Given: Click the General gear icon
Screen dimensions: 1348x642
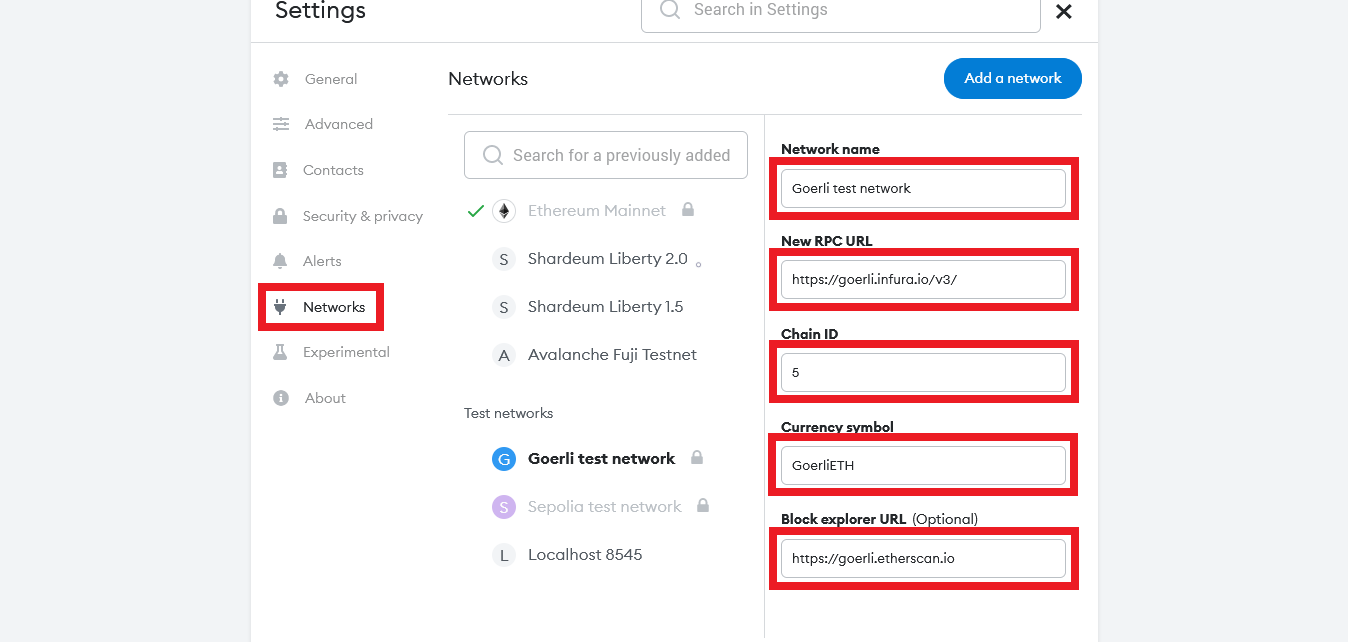Looking at the screenshot, I should click(281, 79).
